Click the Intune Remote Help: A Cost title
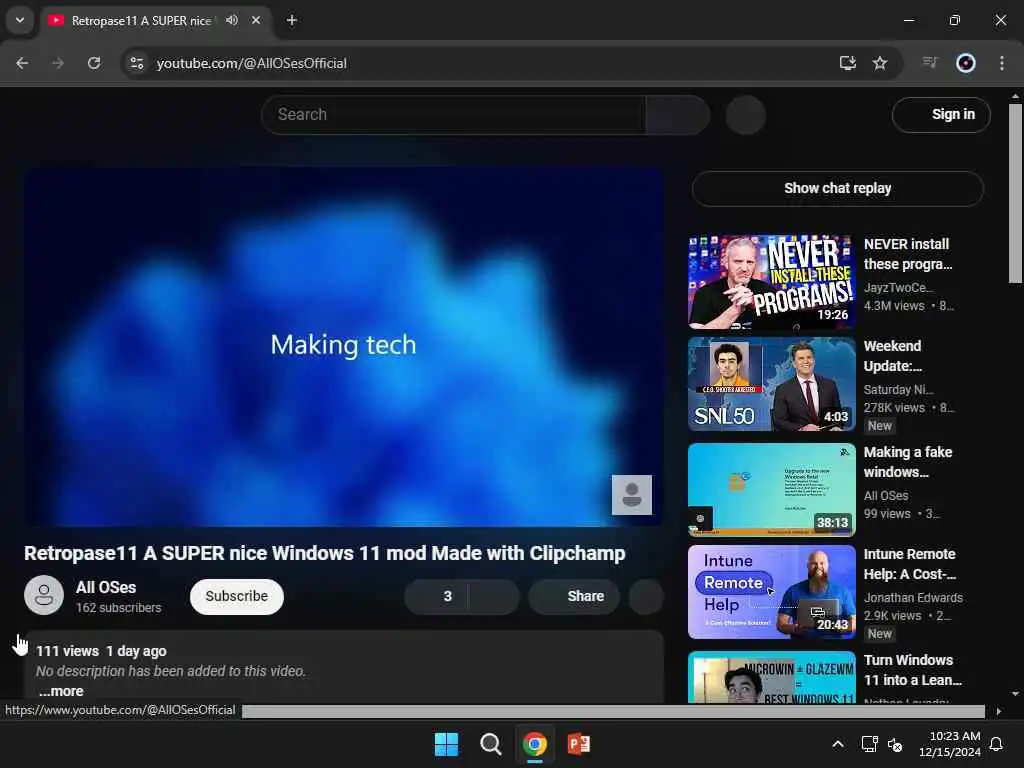Viewport: 1024px width, 768px height. [x=910, y=564]
